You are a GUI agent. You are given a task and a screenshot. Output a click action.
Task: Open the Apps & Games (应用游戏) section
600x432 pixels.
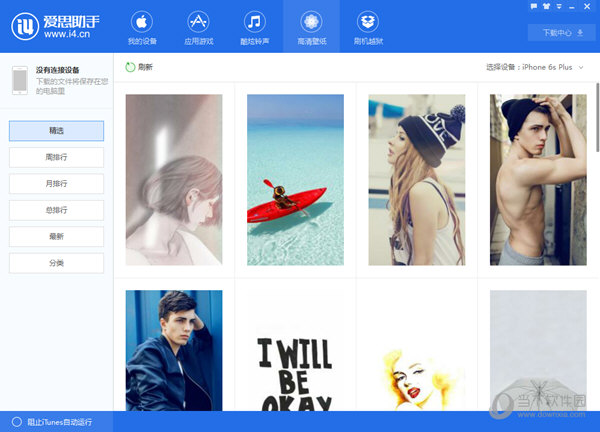tap(199, 28)
